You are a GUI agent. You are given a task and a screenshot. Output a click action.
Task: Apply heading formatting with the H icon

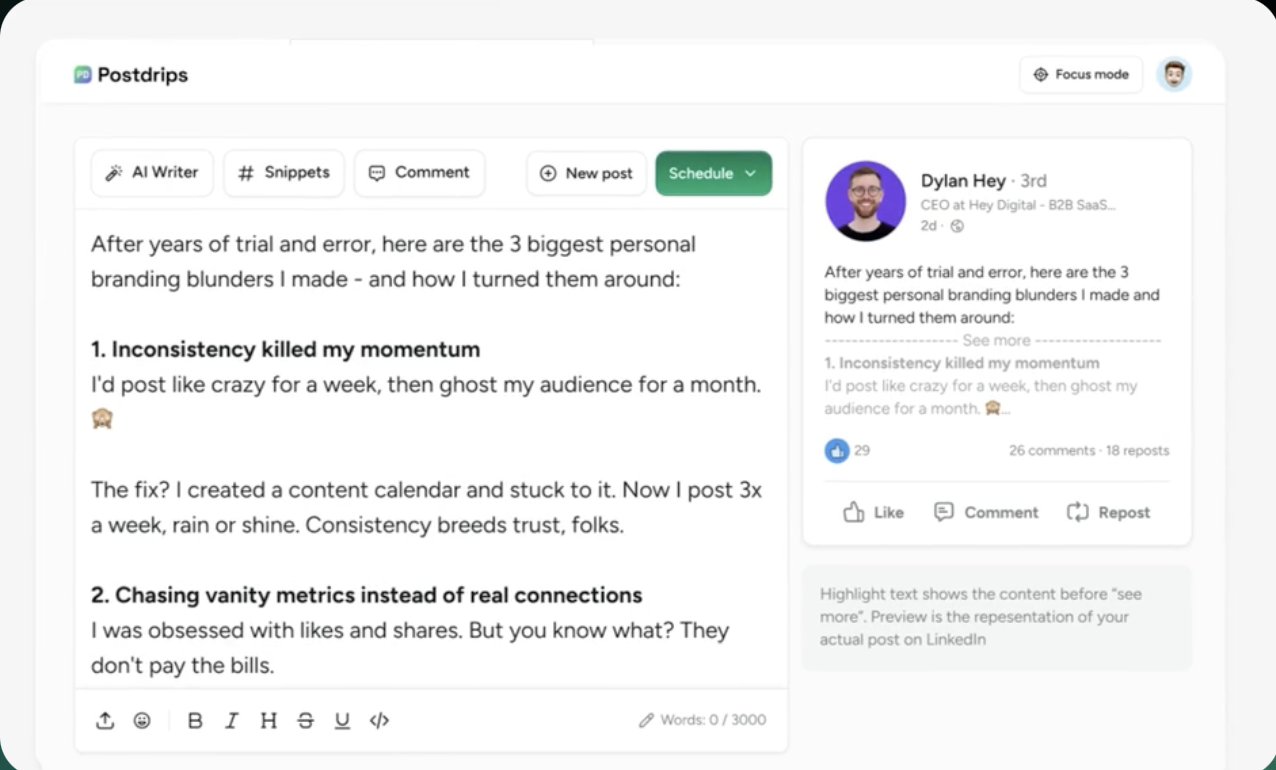(268, 719)
